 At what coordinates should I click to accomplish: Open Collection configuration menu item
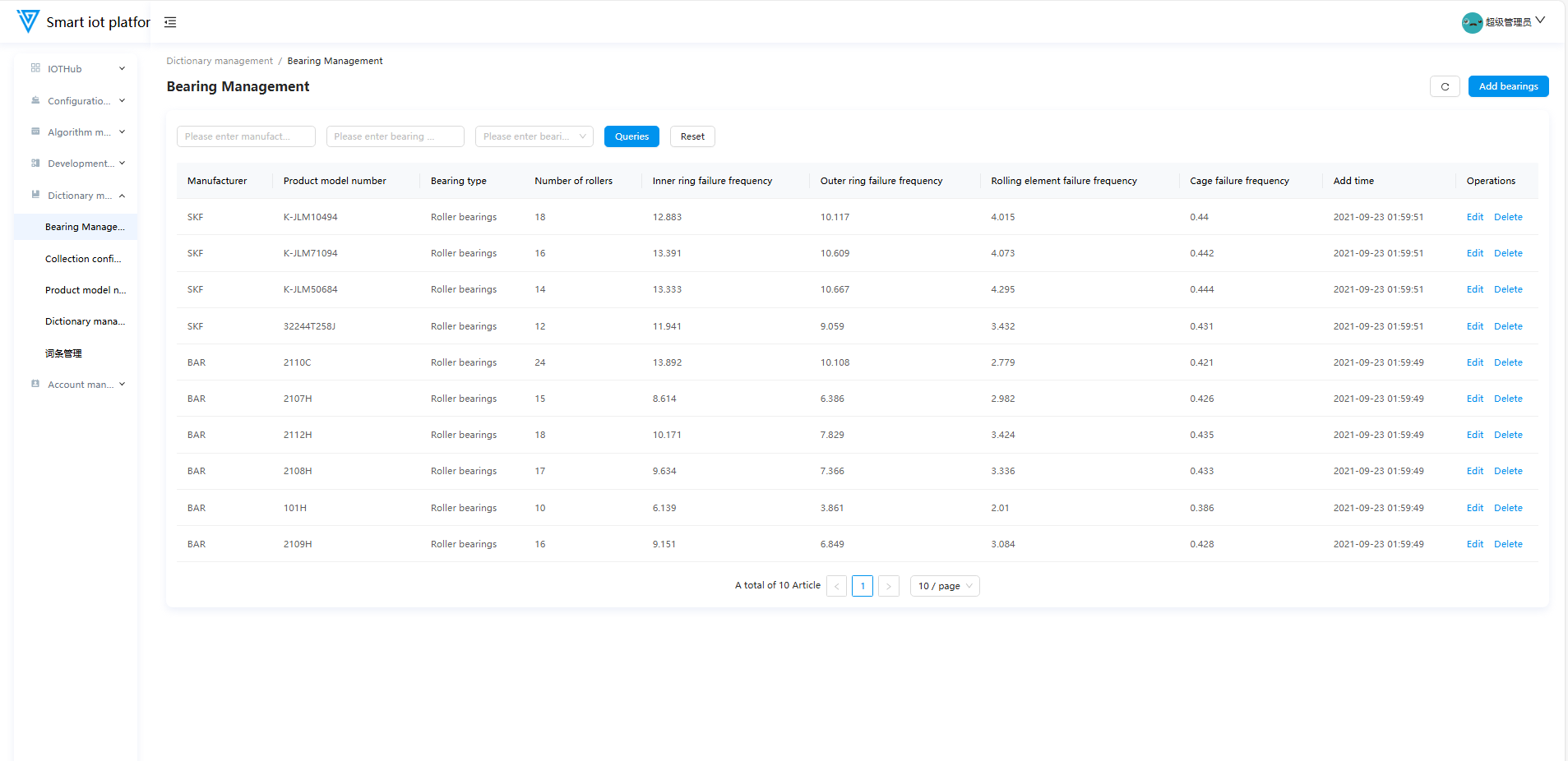[x=83, y=259]
